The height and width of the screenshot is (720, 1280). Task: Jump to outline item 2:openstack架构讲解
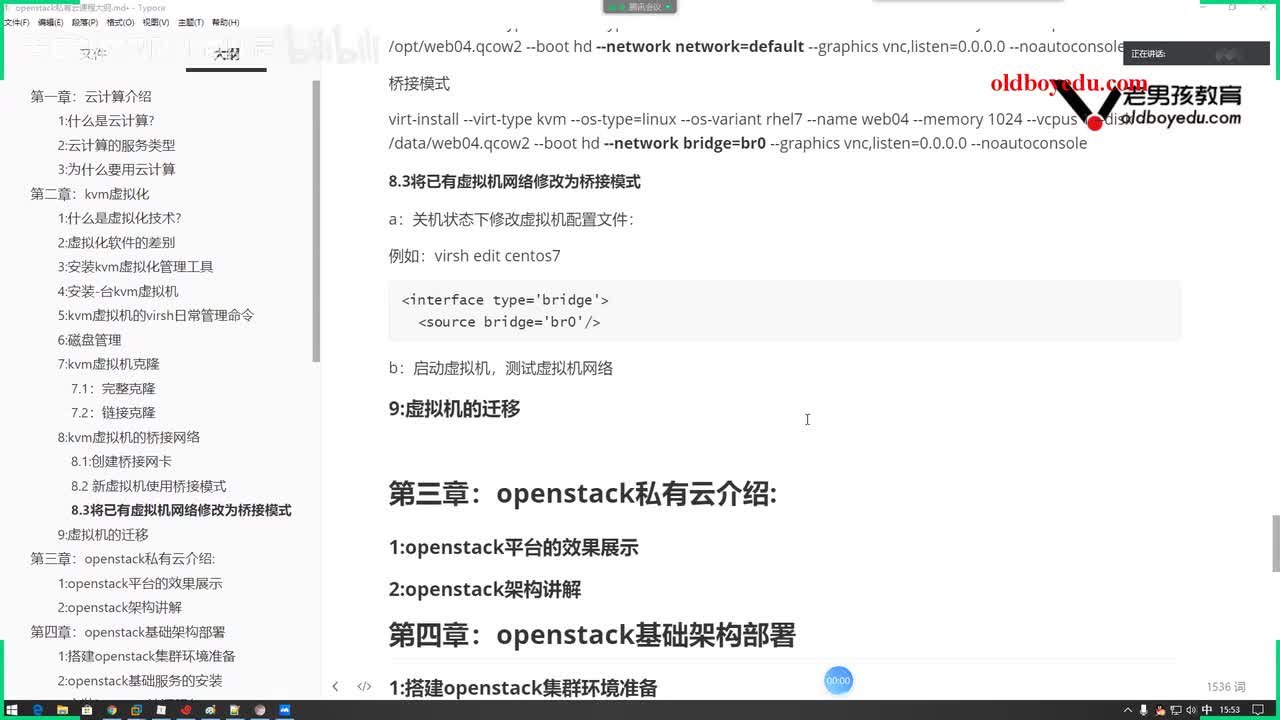(120, 607)
